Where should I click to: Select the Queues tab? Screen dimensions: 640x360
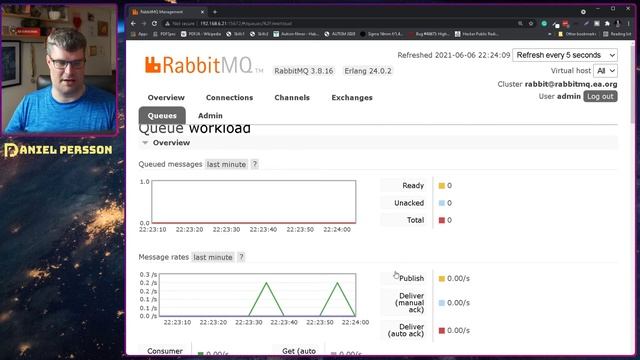[x=162, y=116]
